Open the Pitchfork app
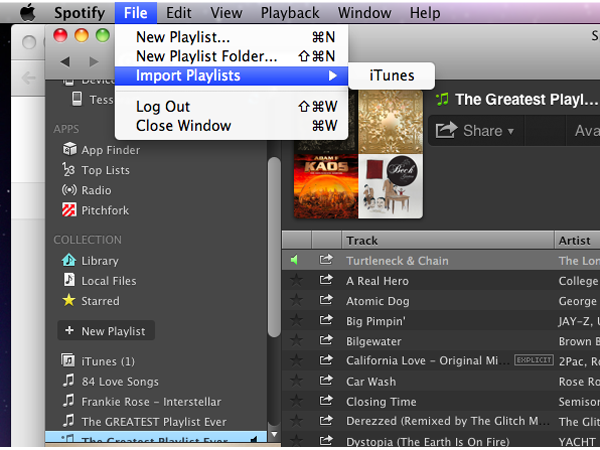This screenshot has width=600, height=450. [x=95, y=210]
